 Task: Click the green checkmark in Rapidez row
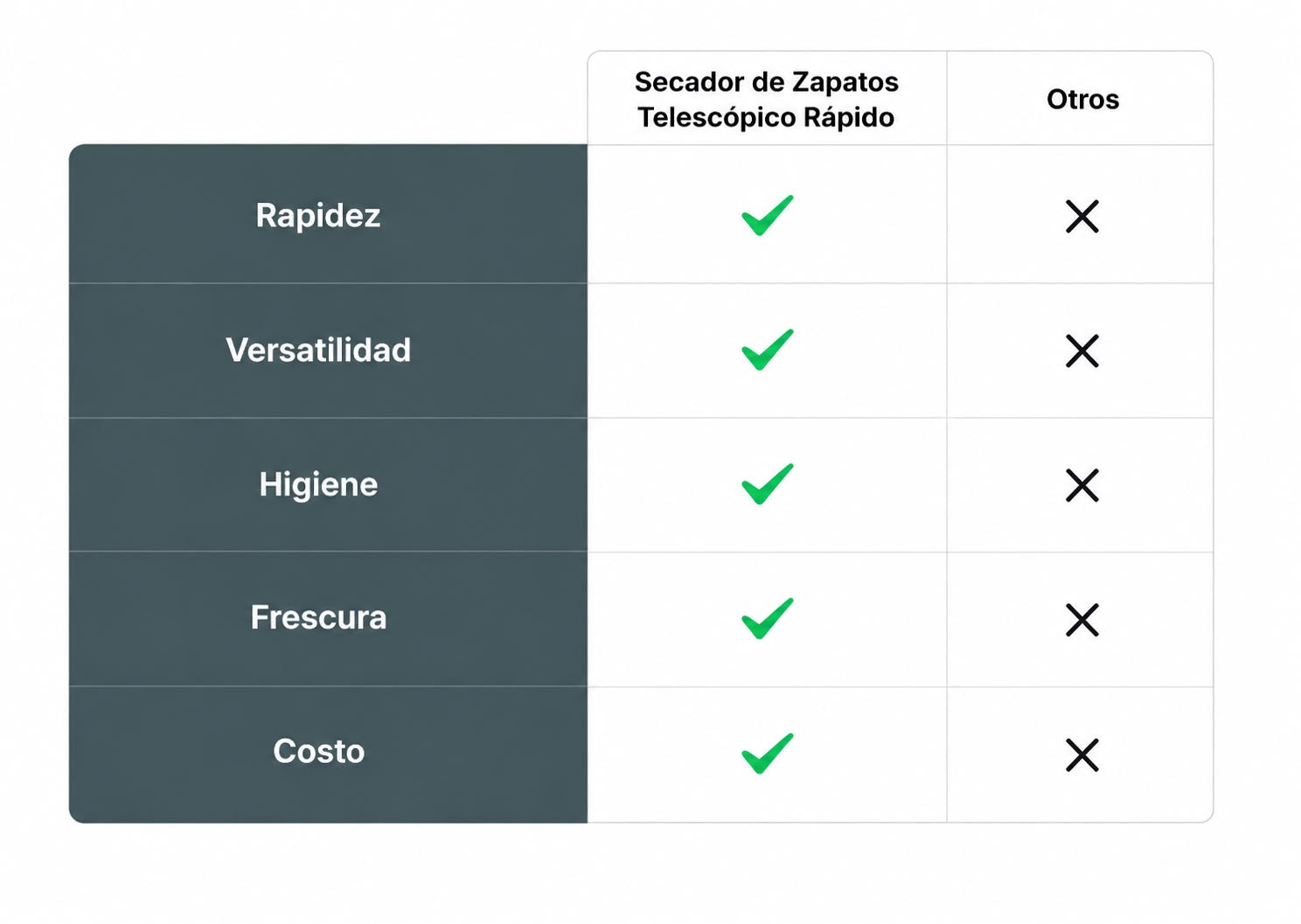tap(767, 215)
